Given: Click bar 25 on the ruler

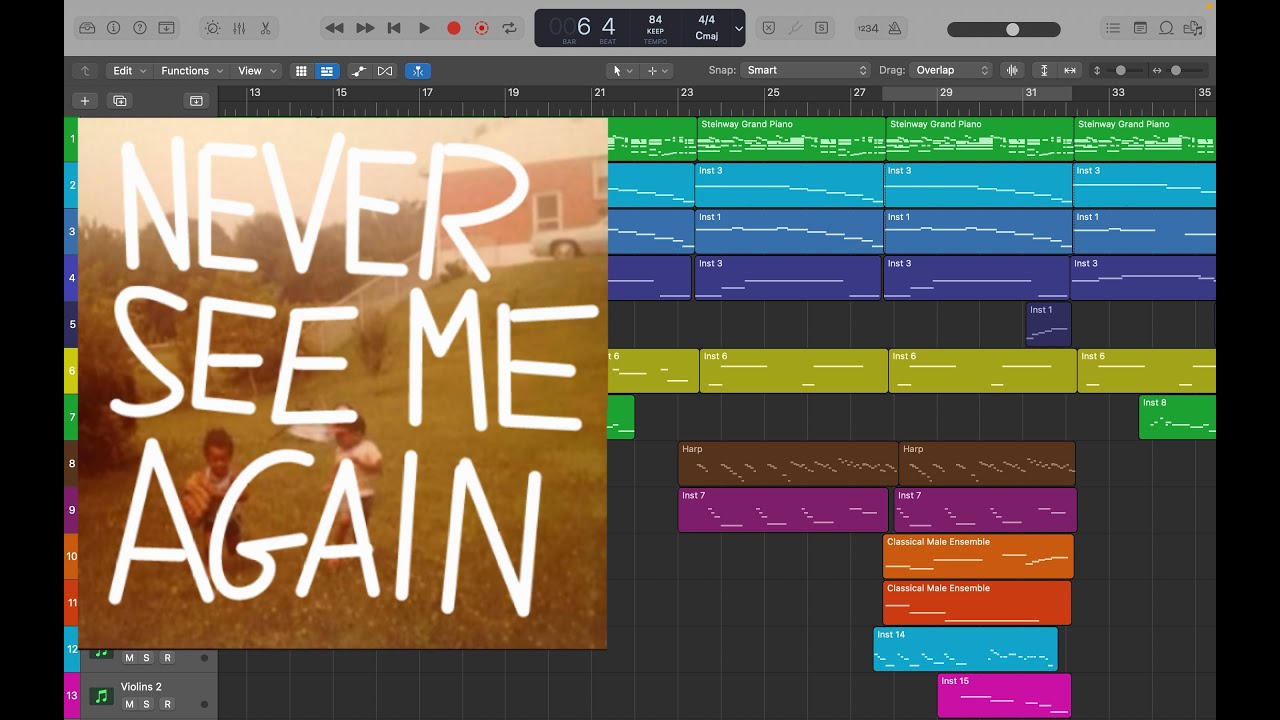Looking at the screenshot, I should [x=773, y=93].
